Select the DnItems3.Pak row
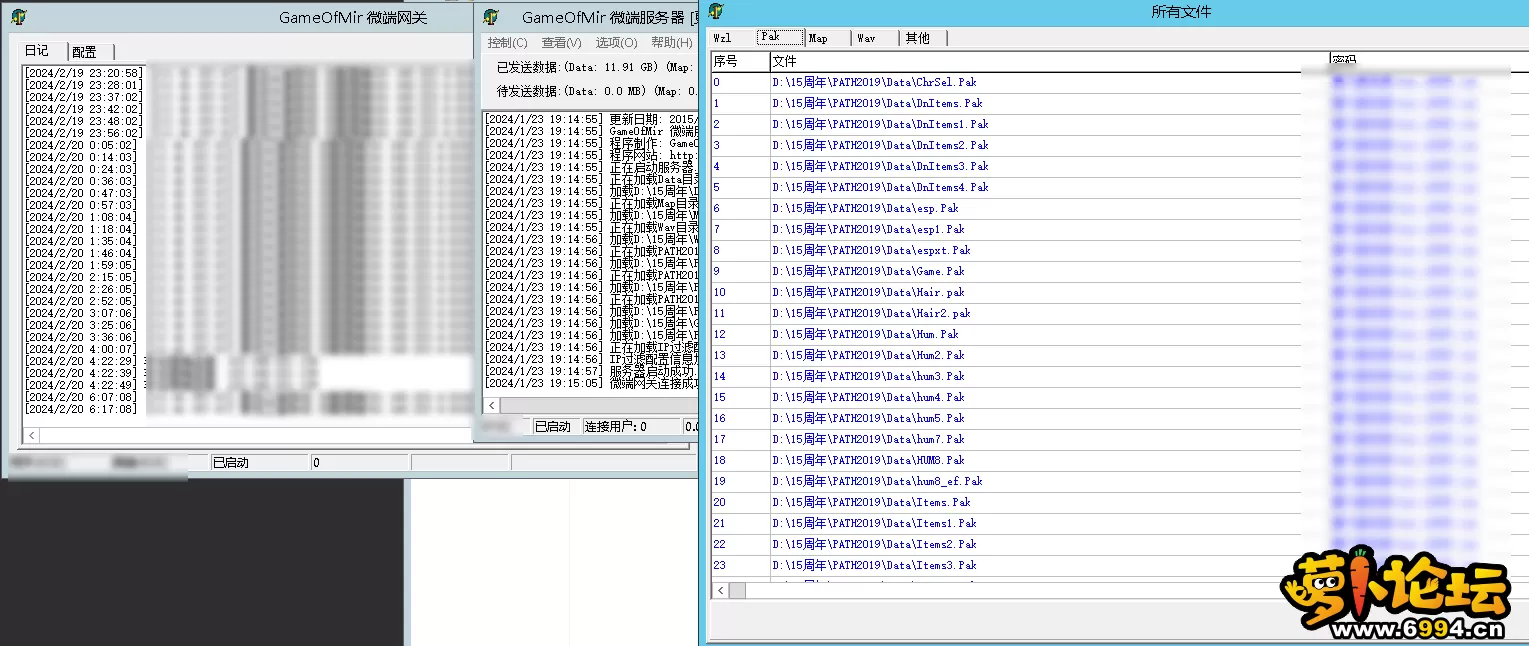 (1119, 166)
